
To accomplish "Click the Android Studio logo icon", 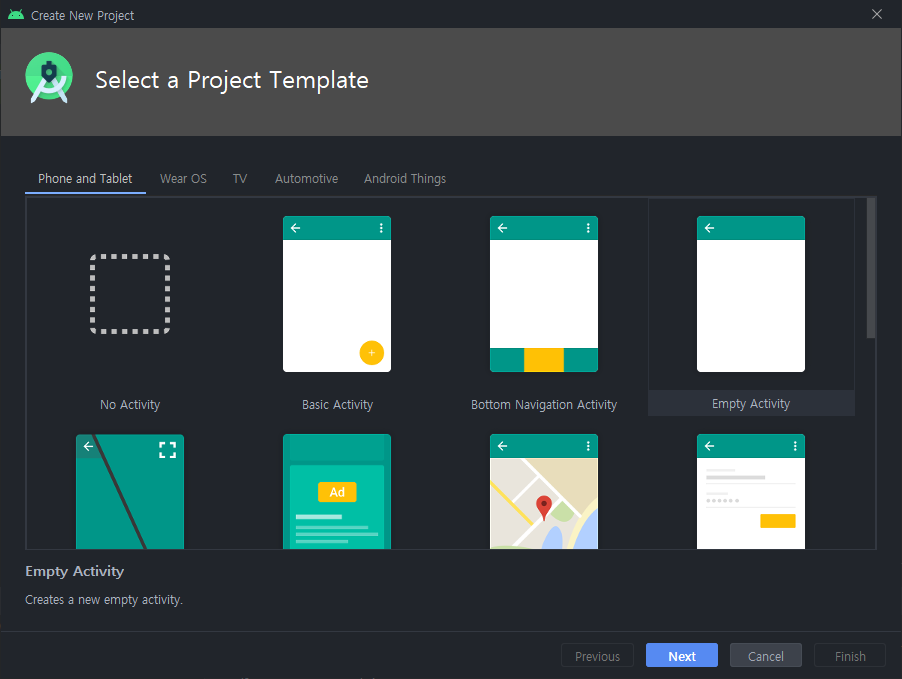I will (49, 78).
